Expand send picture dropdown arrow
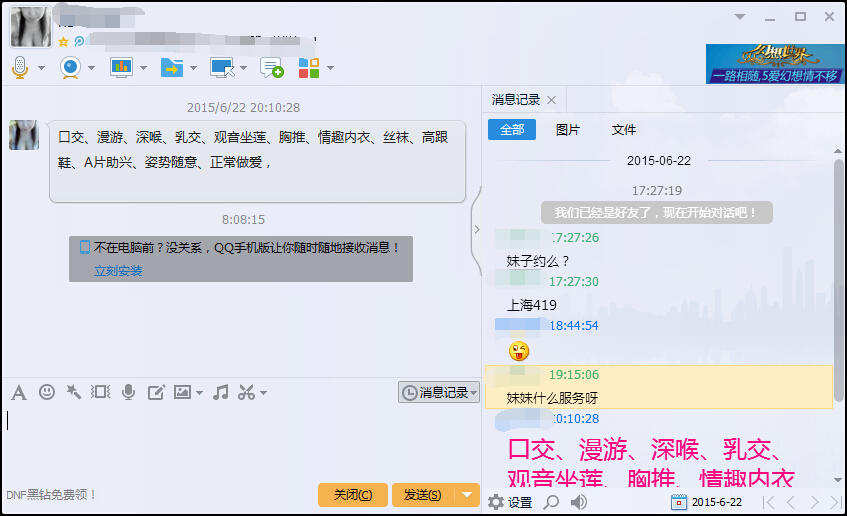The image size is (847, 516). tap(199, 393)
